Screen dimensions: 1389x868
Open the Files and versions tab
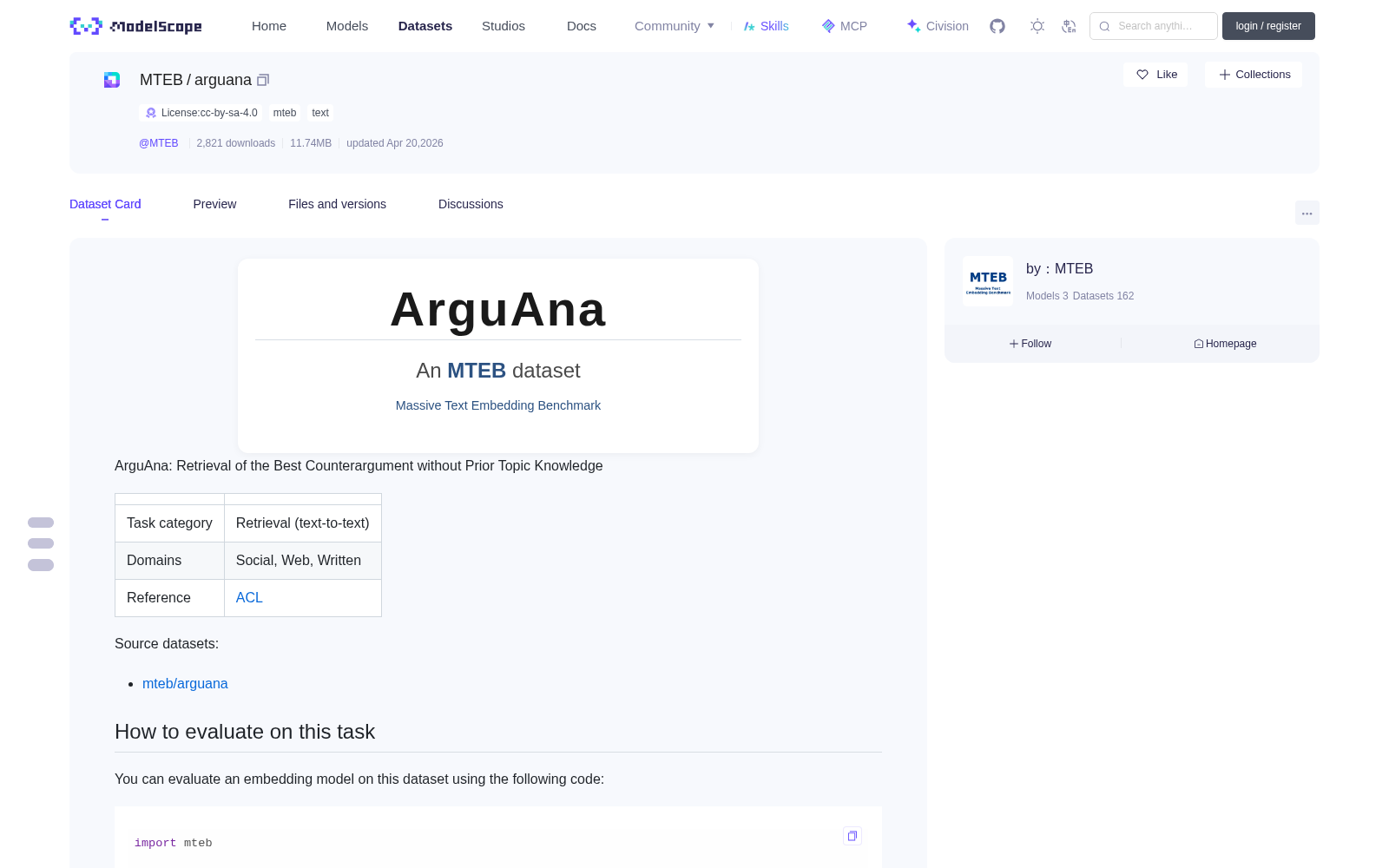coord(337,204)
